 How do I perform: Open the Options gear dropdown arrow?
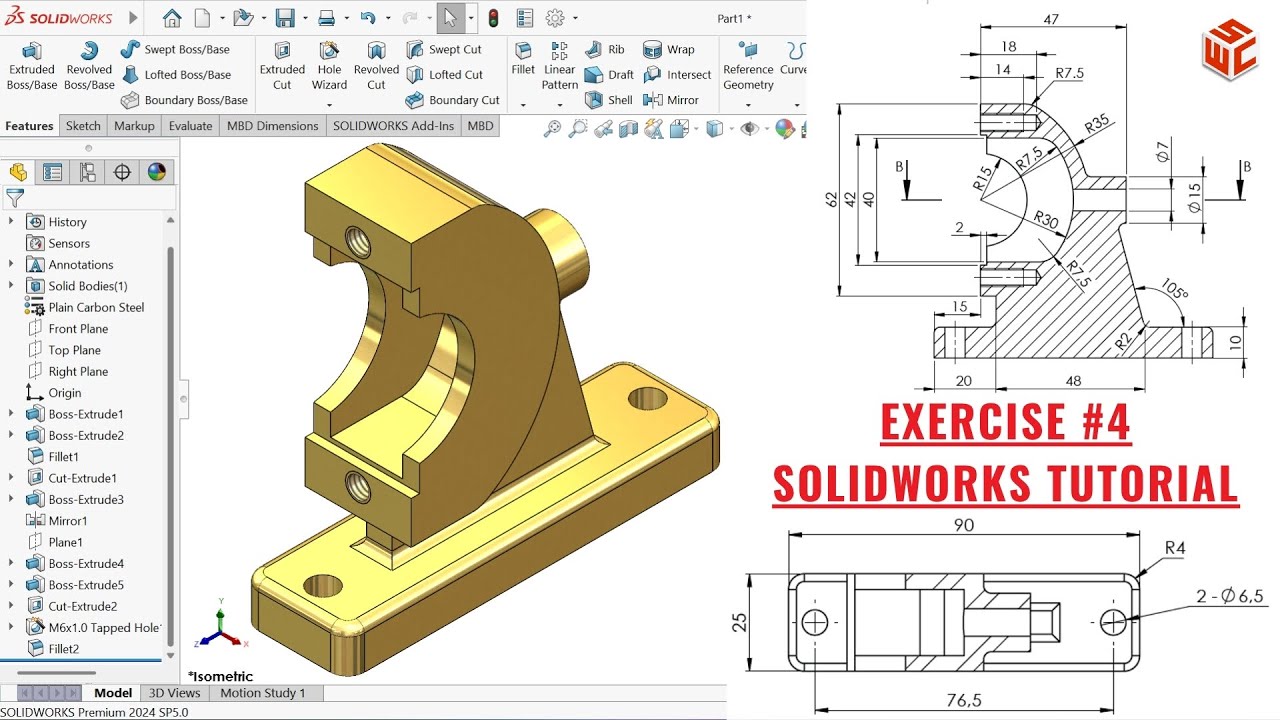tap(574, 18)
